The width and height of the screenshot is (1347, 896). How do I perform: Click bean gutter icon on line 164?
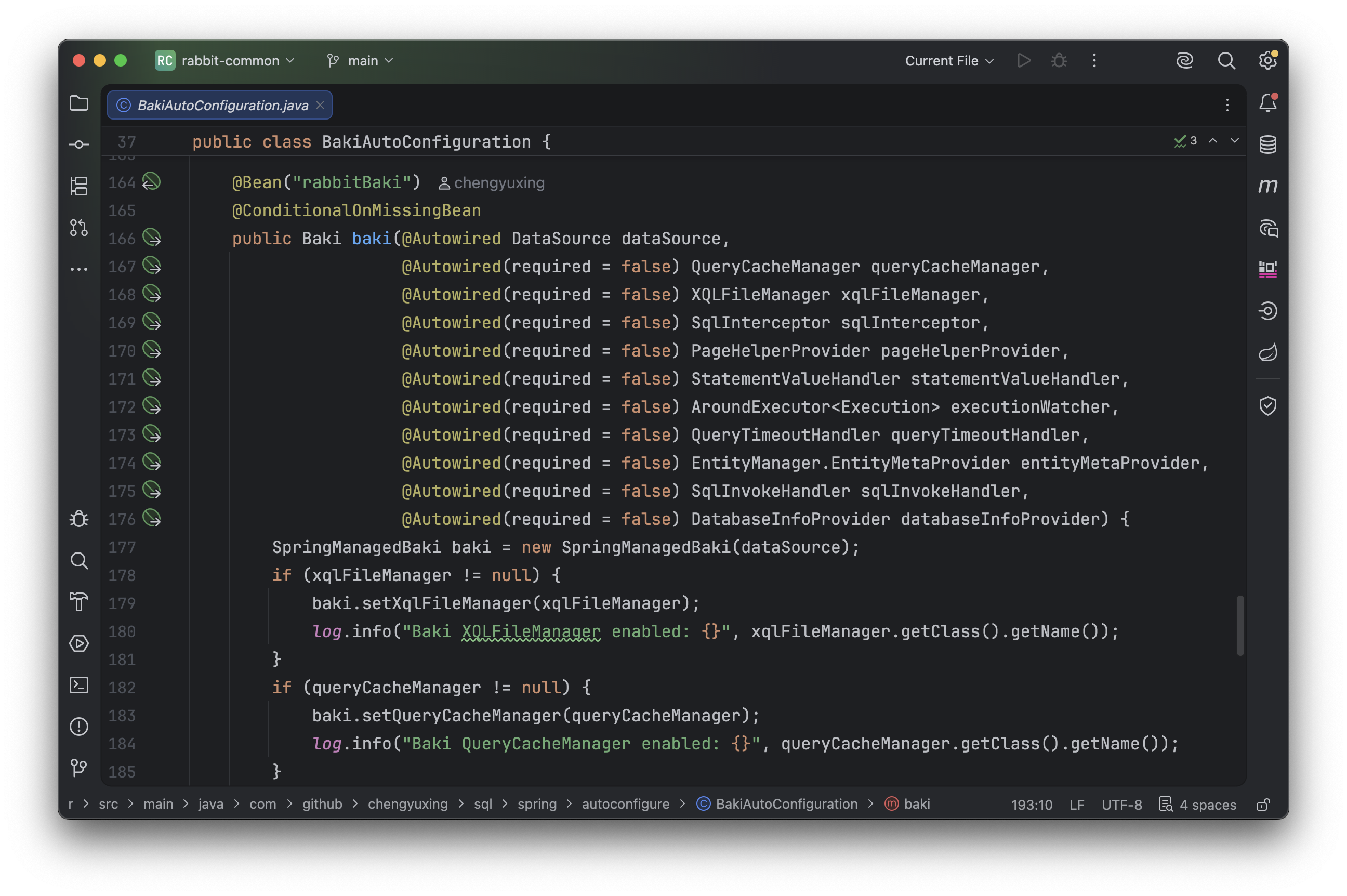click(151, 182)
